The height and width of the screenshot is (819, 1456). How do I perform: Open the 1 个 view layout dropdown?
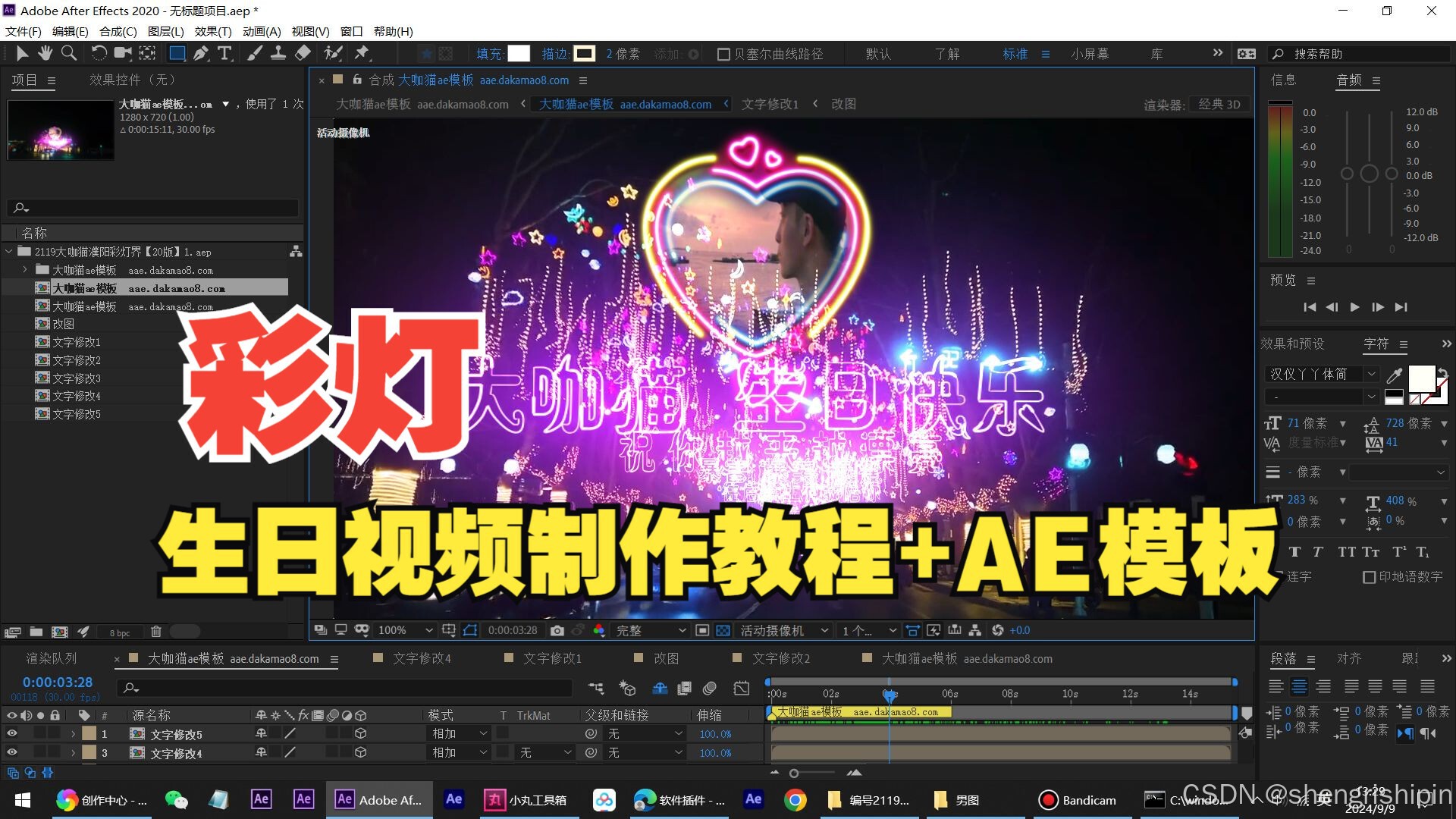(869, 630)
